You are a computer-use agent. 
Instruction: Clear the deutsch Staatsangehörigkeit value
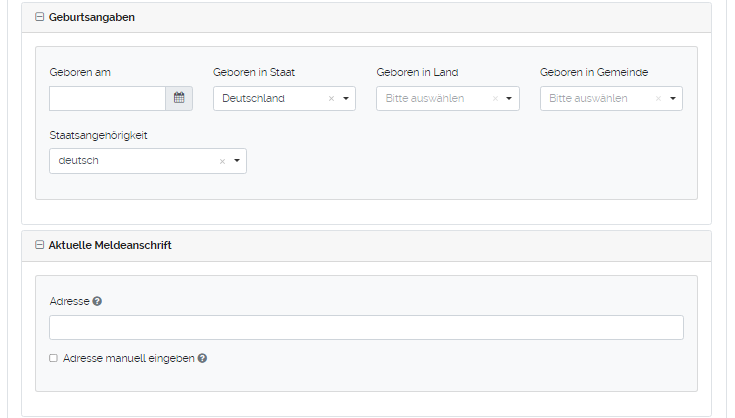coord(222,161)
